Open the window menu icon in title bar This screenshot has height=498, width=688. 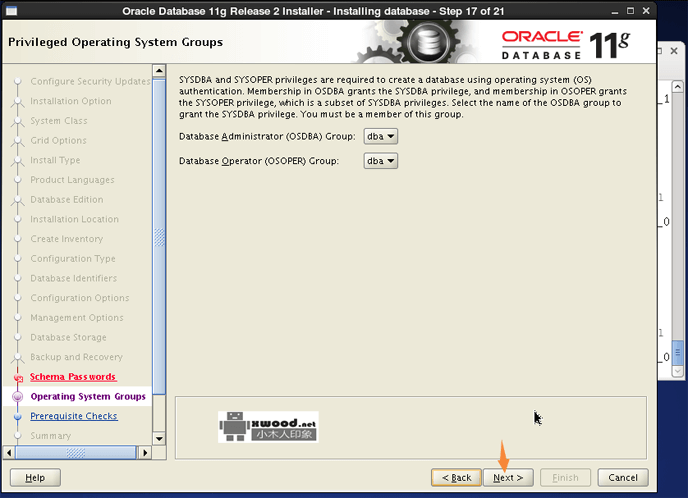click(9, 11)
